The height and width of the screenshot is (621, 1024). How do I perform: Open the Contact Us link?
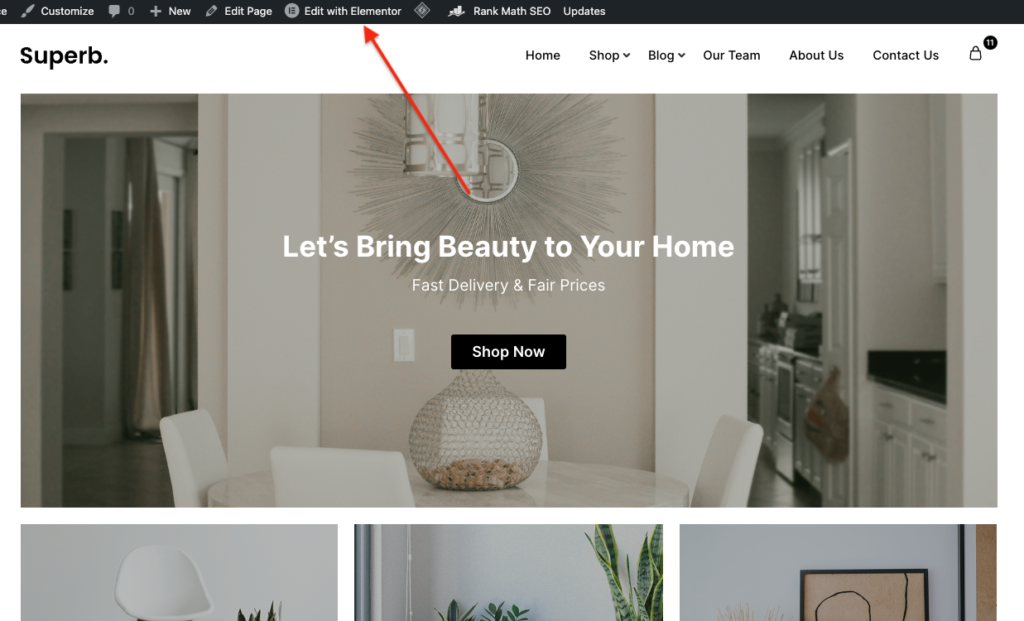pyautogui.click(x=906, y=56)
